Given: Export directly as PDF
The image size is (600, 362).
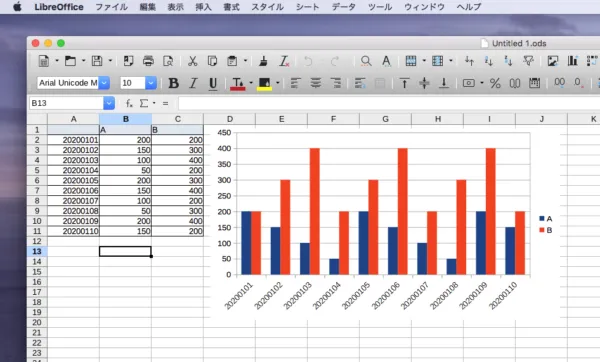Looking at the screenshot, I should [128, 61].
